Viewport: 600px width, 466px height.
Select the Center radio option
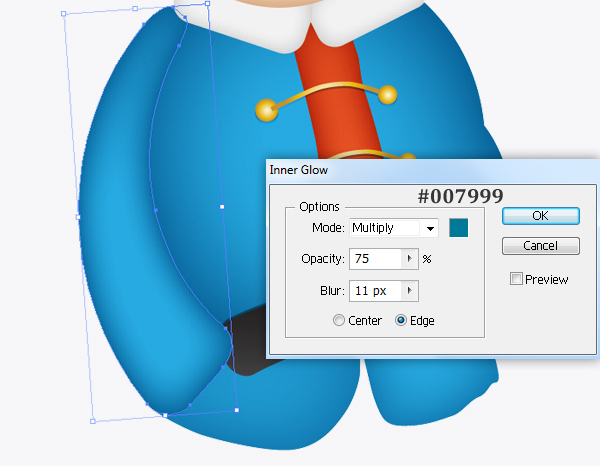tap(339, 320)
